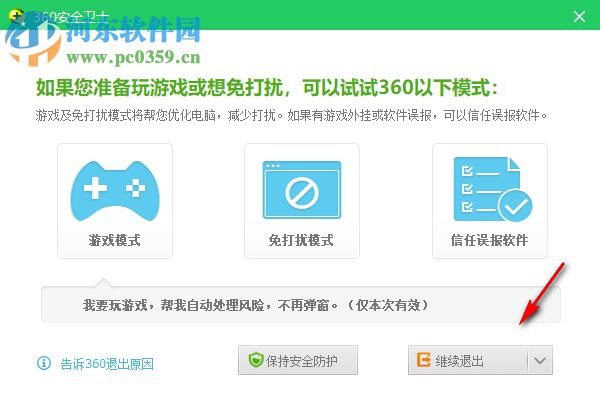Close the 360安全卫士 dialog
Image resolution: width=600 pixels, height=400 pixels.
coord(579,16)
